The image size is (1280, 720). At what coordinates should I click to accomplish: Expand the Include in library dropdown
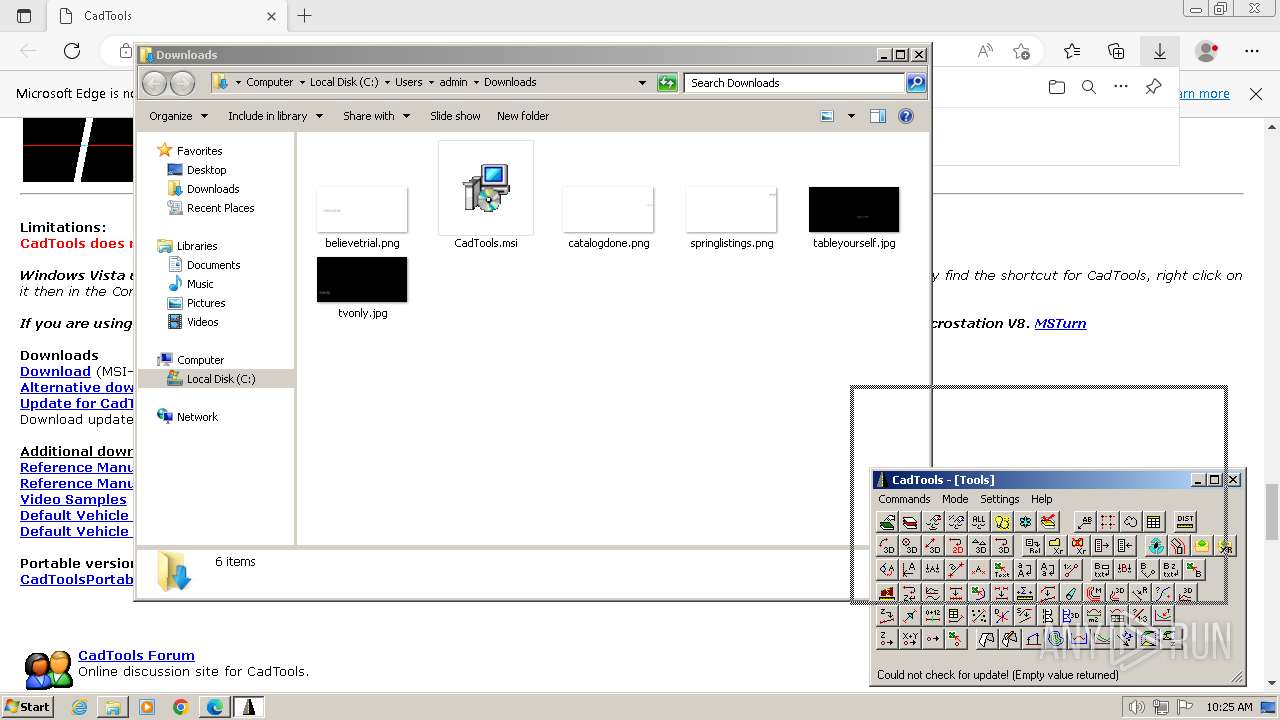point(275,116)
